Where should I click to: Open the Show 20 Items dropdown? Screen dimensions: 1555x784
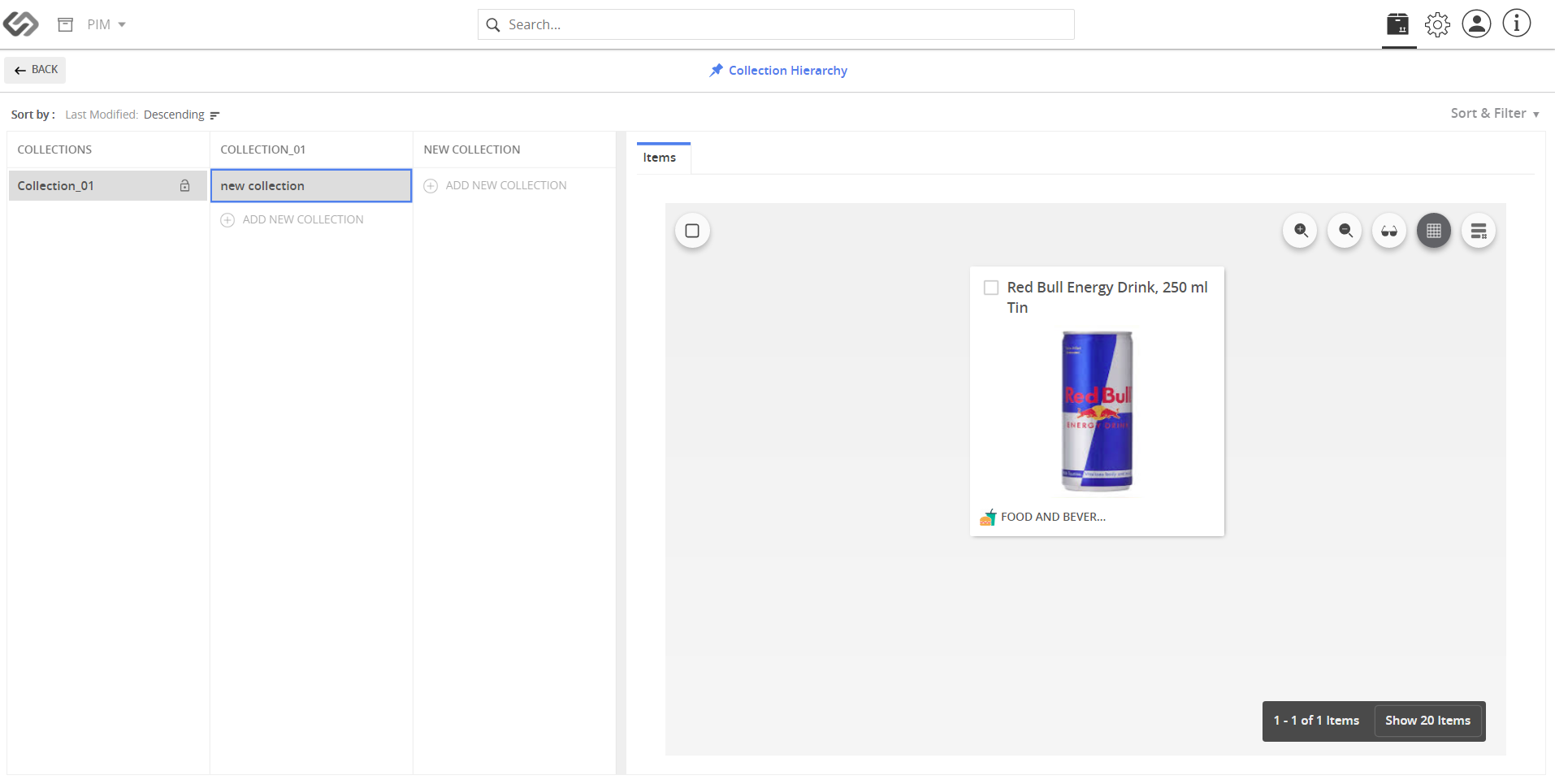tap(1427, 721)
